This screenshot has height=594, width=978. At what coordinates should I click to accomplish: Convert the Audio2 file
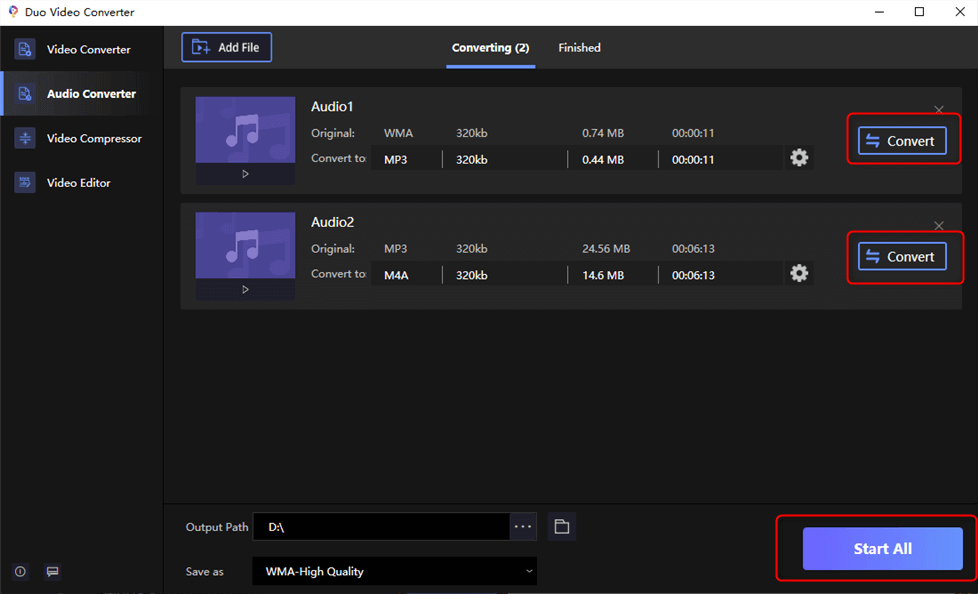click(902, 256)
